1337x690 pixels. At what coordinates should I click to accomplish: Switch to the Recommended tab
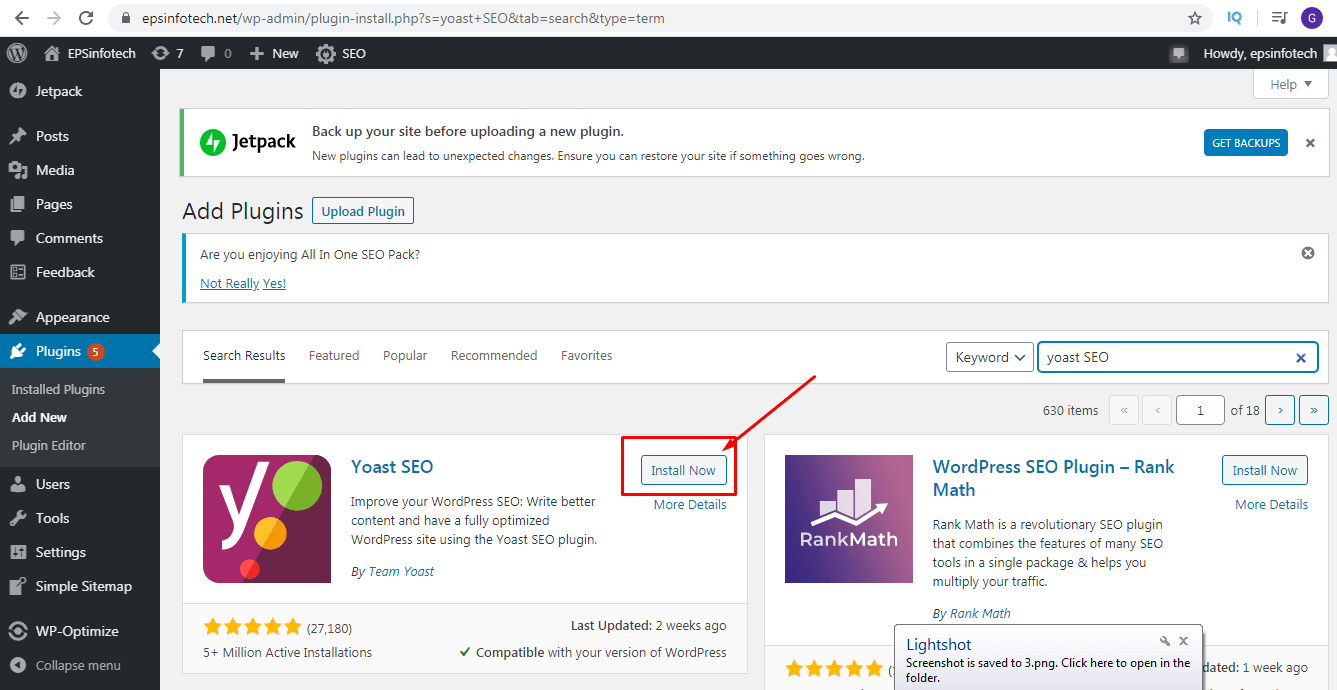[x=494, y=356]
